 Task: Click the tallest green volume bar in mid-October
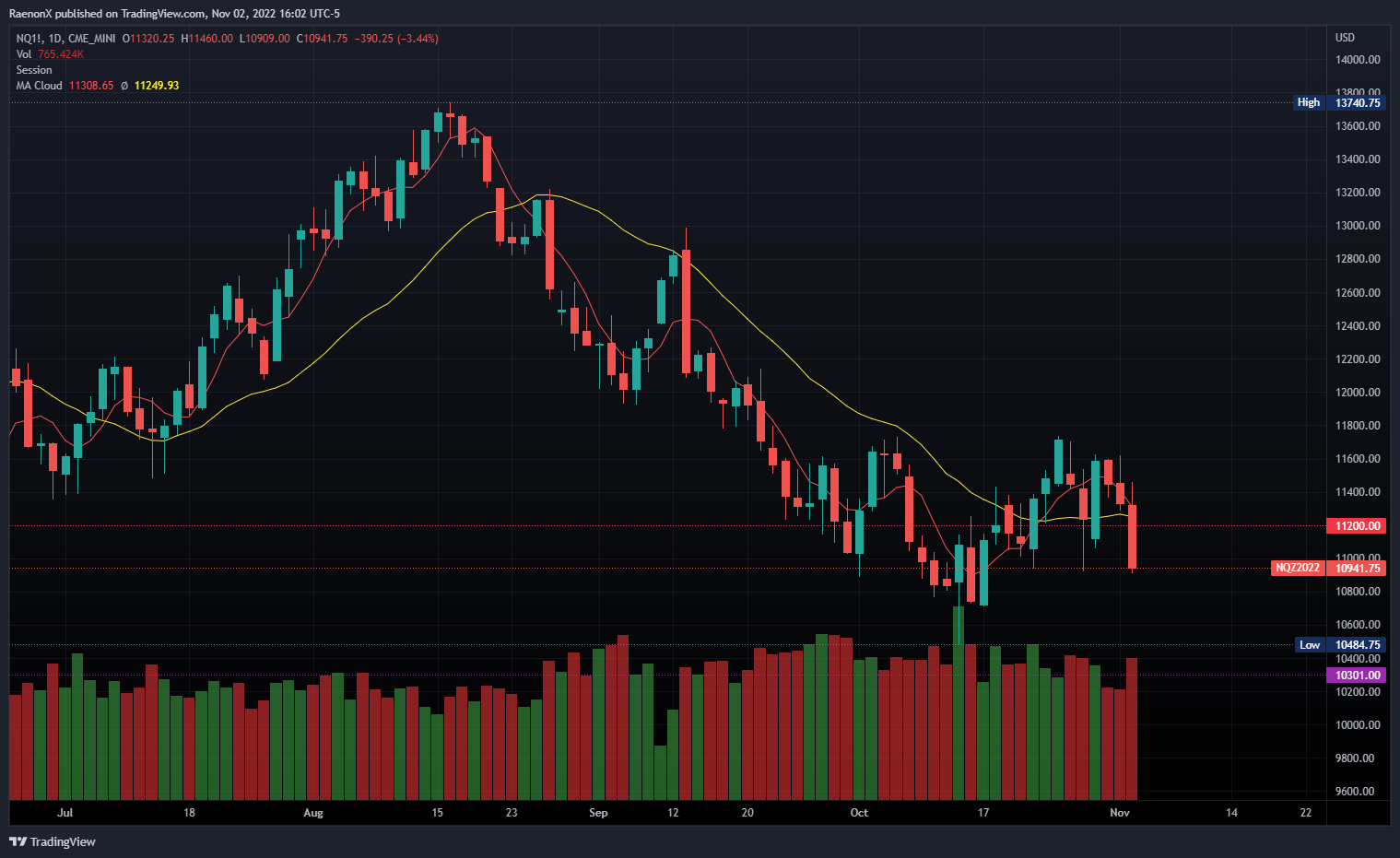tap(959, 702)
